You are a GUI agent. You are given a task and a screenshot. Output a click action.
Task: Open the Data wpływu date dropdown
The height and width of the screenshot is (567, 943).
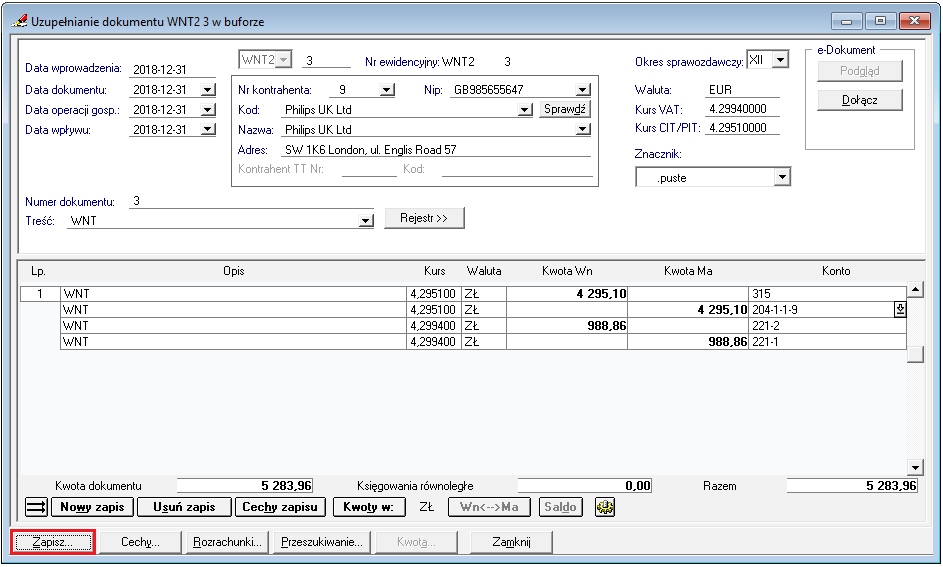(x=208, y=129)
